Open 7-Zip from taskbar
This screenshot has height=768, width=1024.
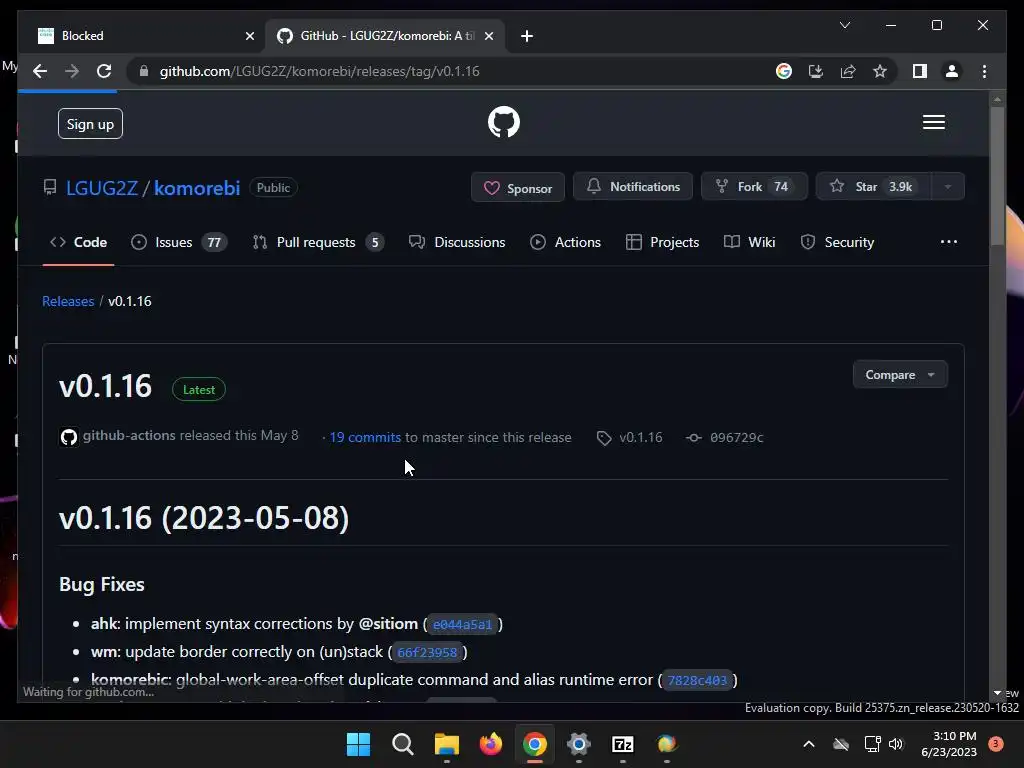623,744
